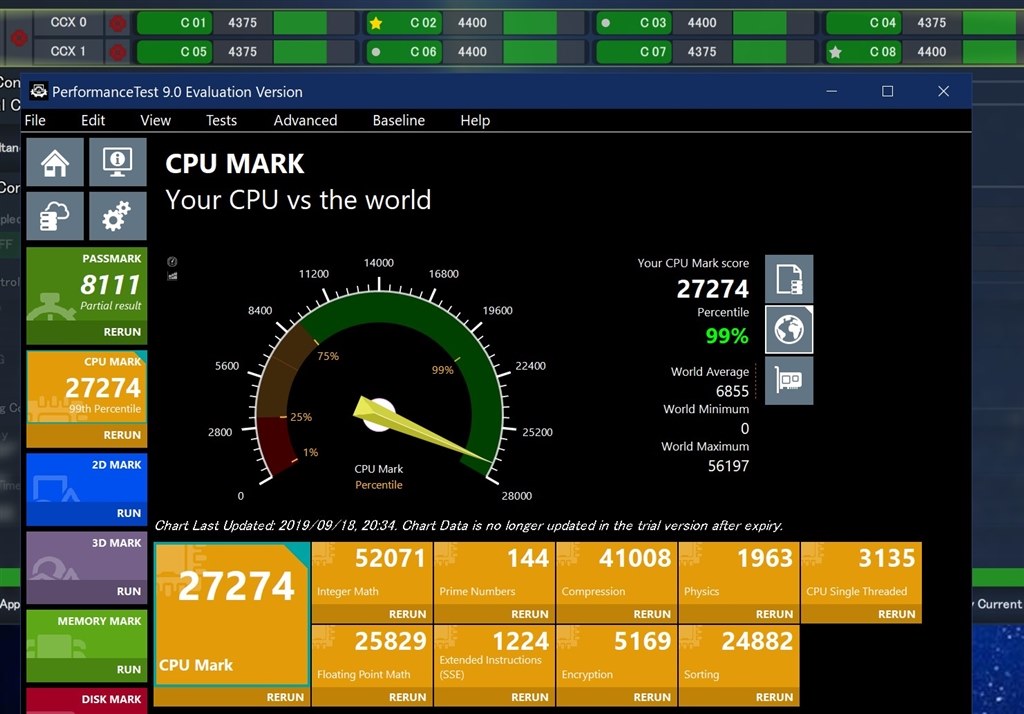Run the 3D Mark test
This screenshot has width=1024, height=714.
129,591
